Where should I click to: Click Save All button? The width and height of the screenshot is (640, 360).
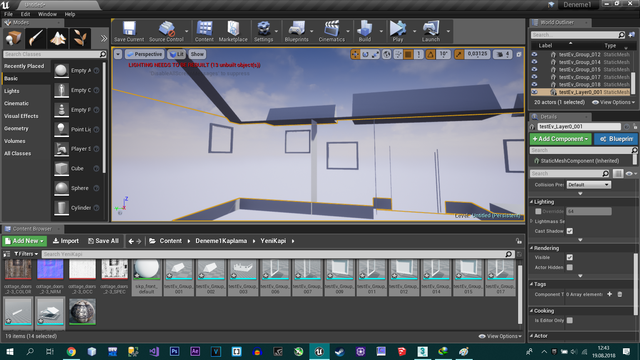tap(103, 241)
